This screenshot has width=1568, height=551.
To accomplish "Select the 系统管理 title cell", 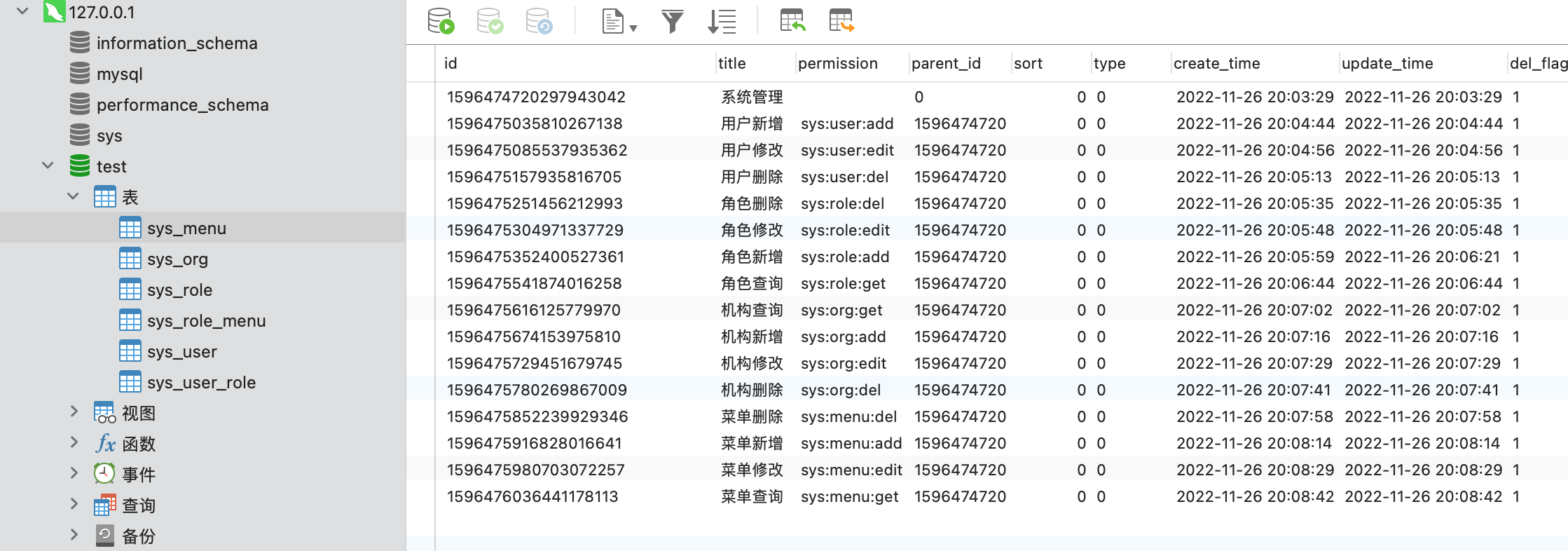I will 752,97.
